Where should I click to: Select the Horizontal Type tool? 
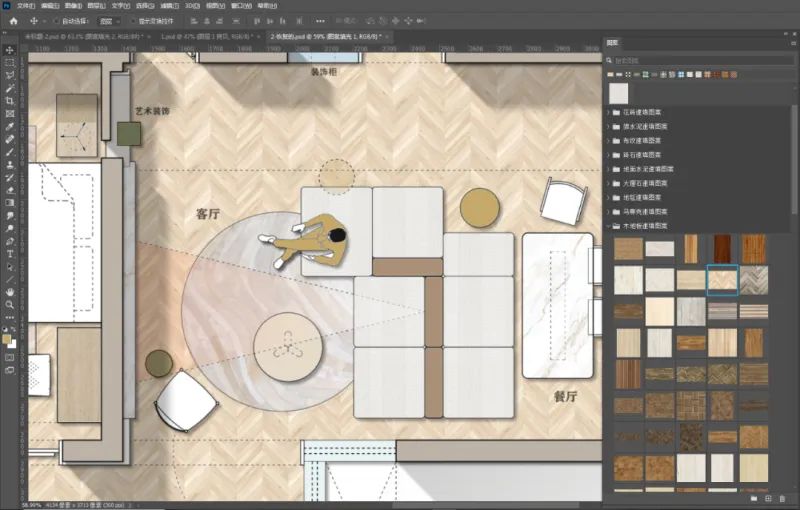pos(10,253)
